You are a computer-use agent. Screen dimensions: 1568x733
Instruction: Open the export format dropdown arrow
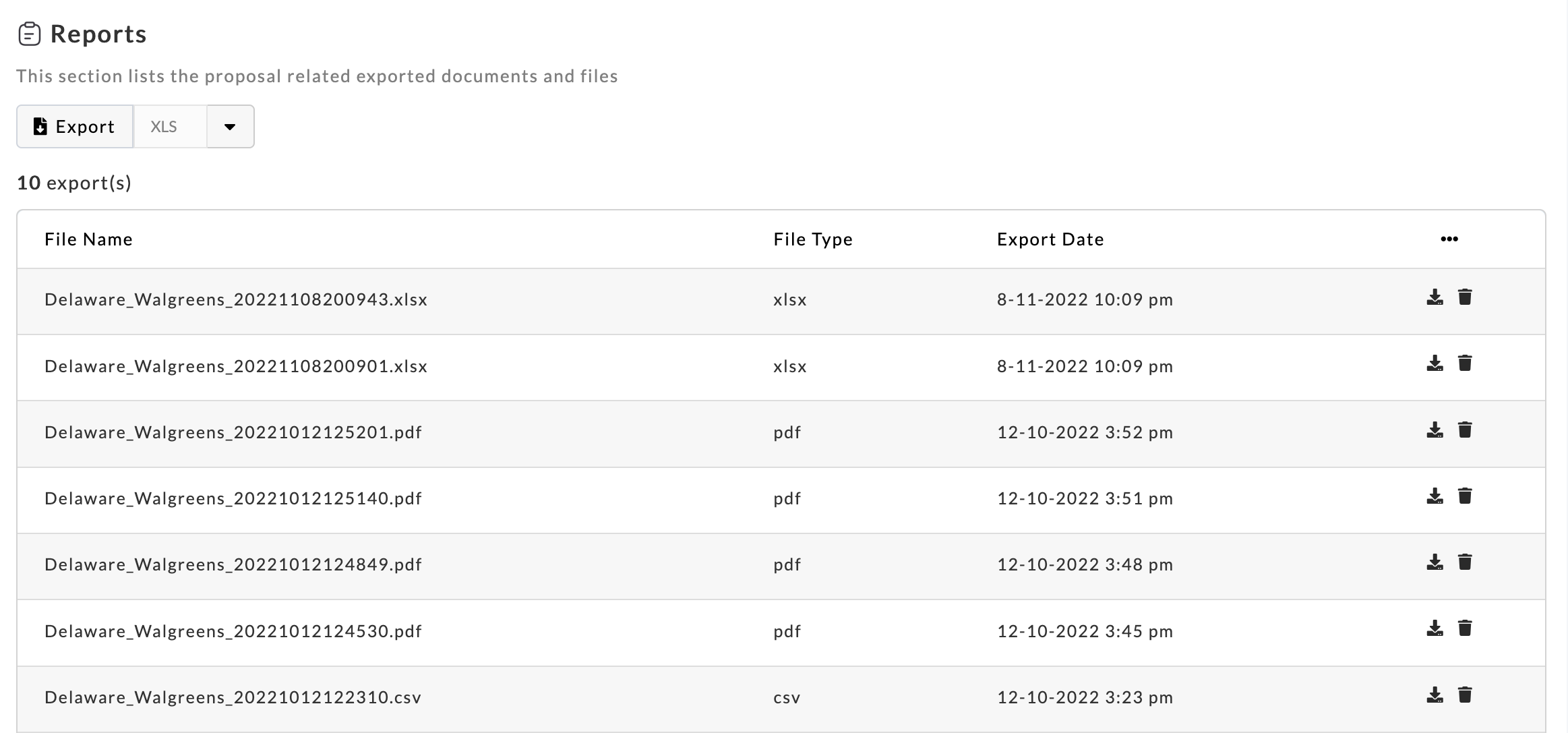click(x=230, y=127)
